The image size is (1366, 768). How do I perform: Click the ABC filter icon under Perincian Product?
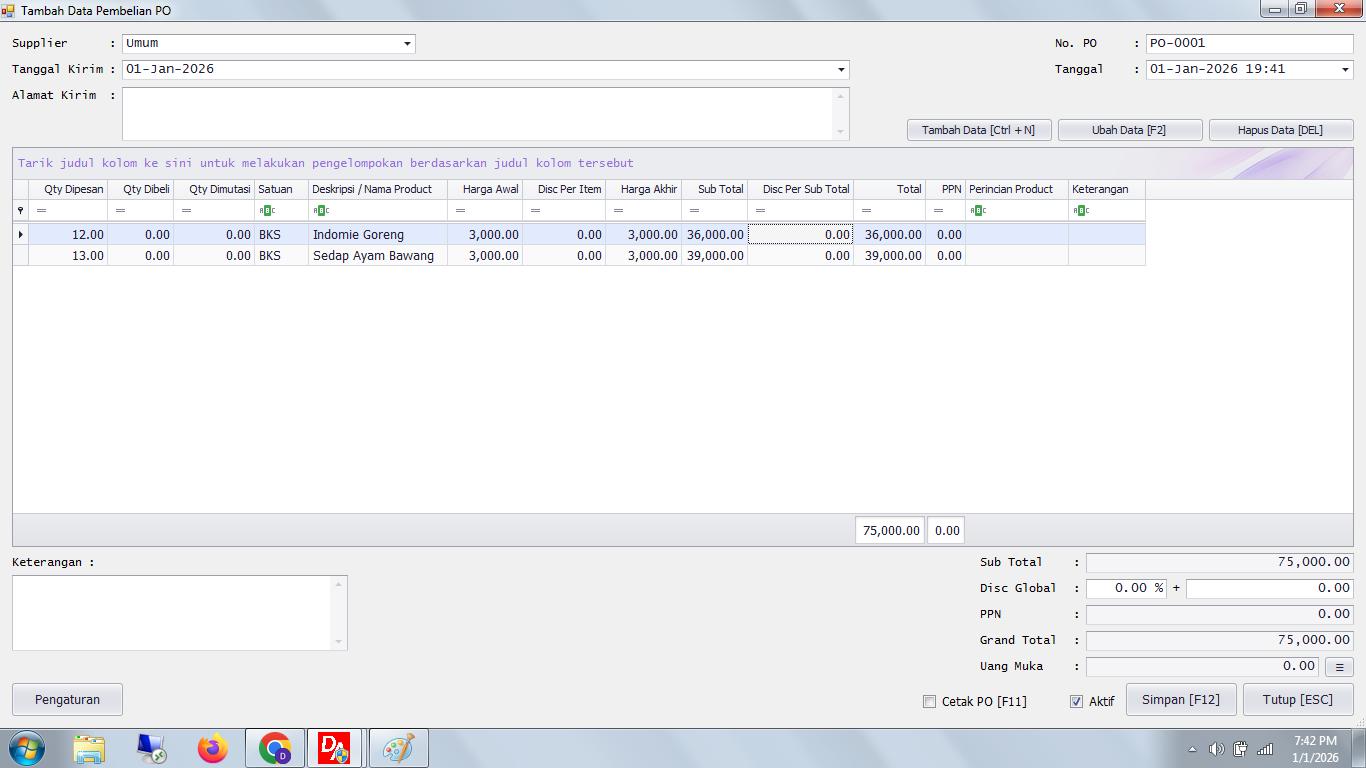[979, 210]
